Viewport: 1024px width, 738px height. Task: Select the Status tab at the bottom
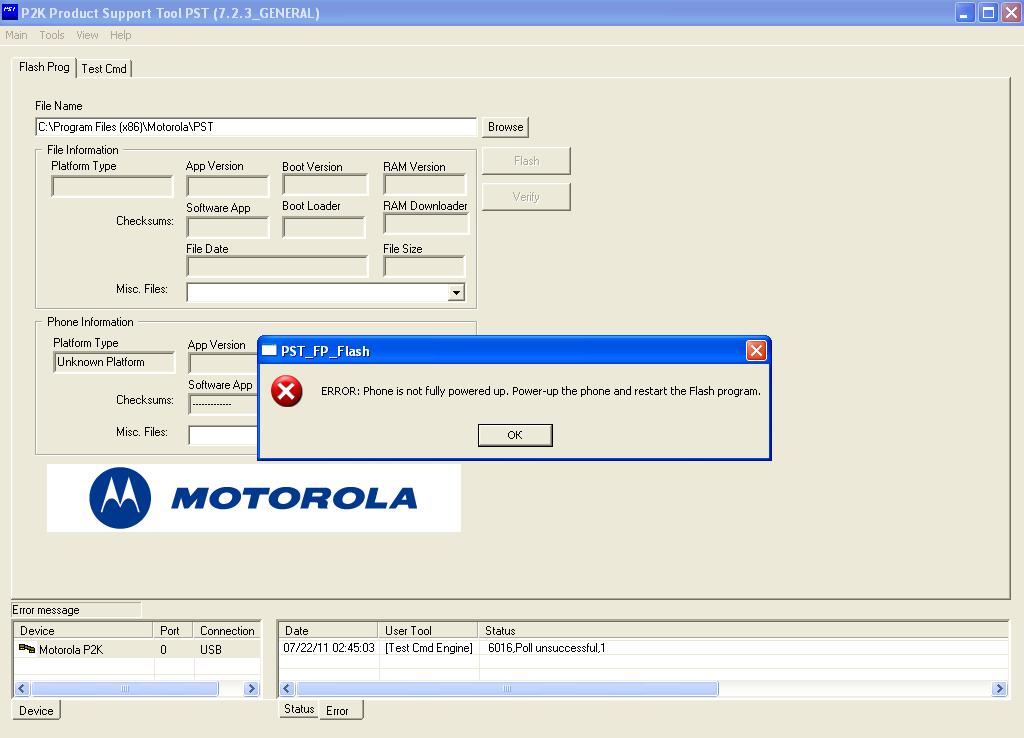coord(299,709)
